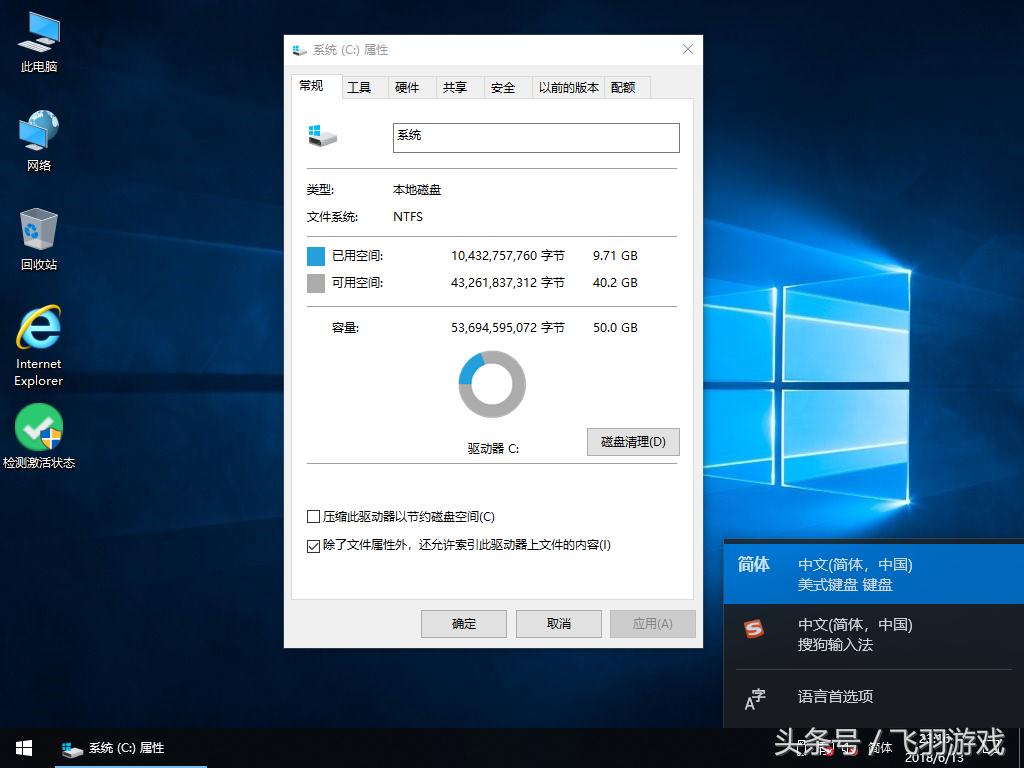The height and width of the screenshot is (768, 1024).
Task: Click the drive icon beside the name field
Action: point(322,136)
